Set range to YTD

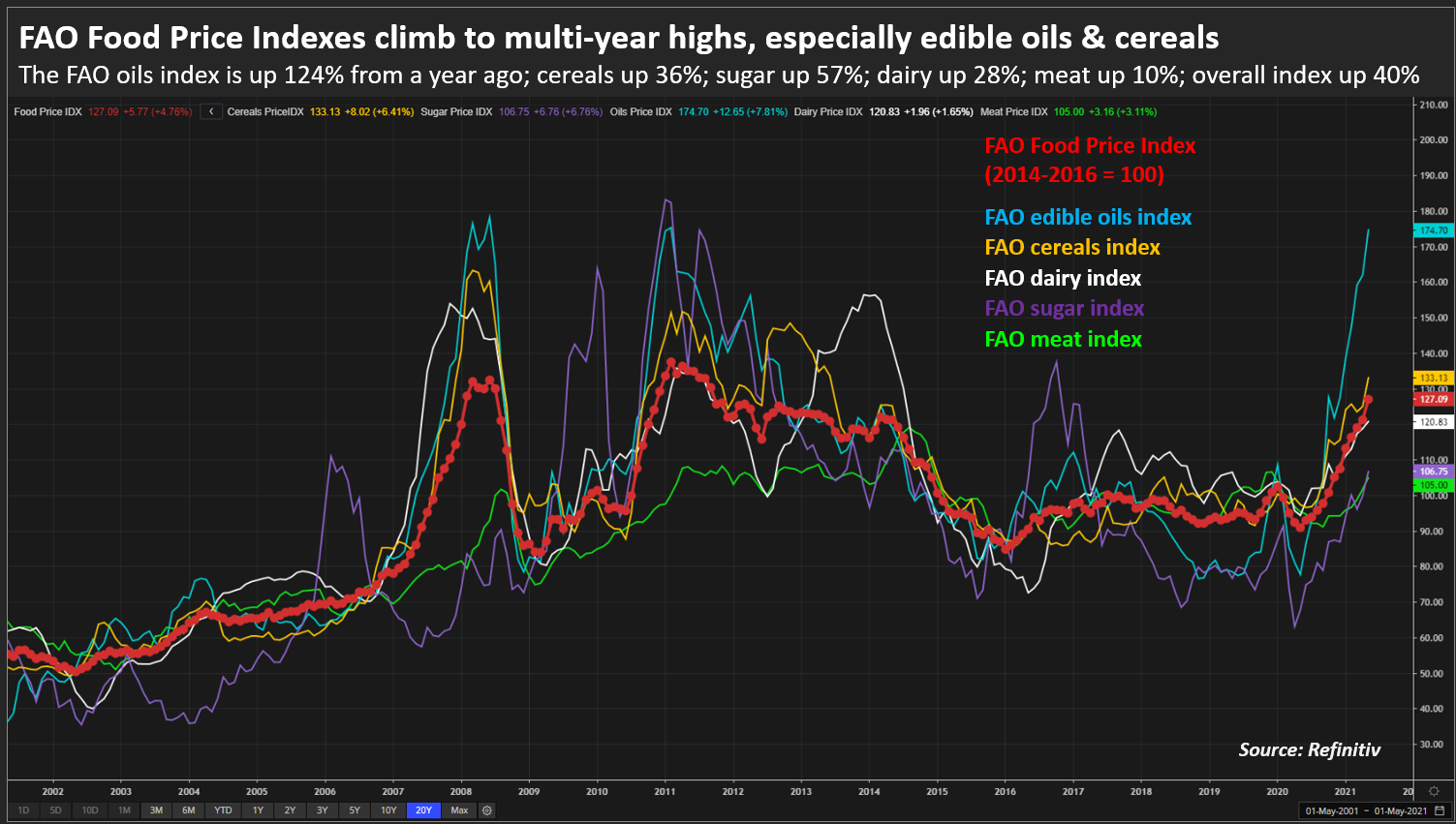(x=223, y=810)
